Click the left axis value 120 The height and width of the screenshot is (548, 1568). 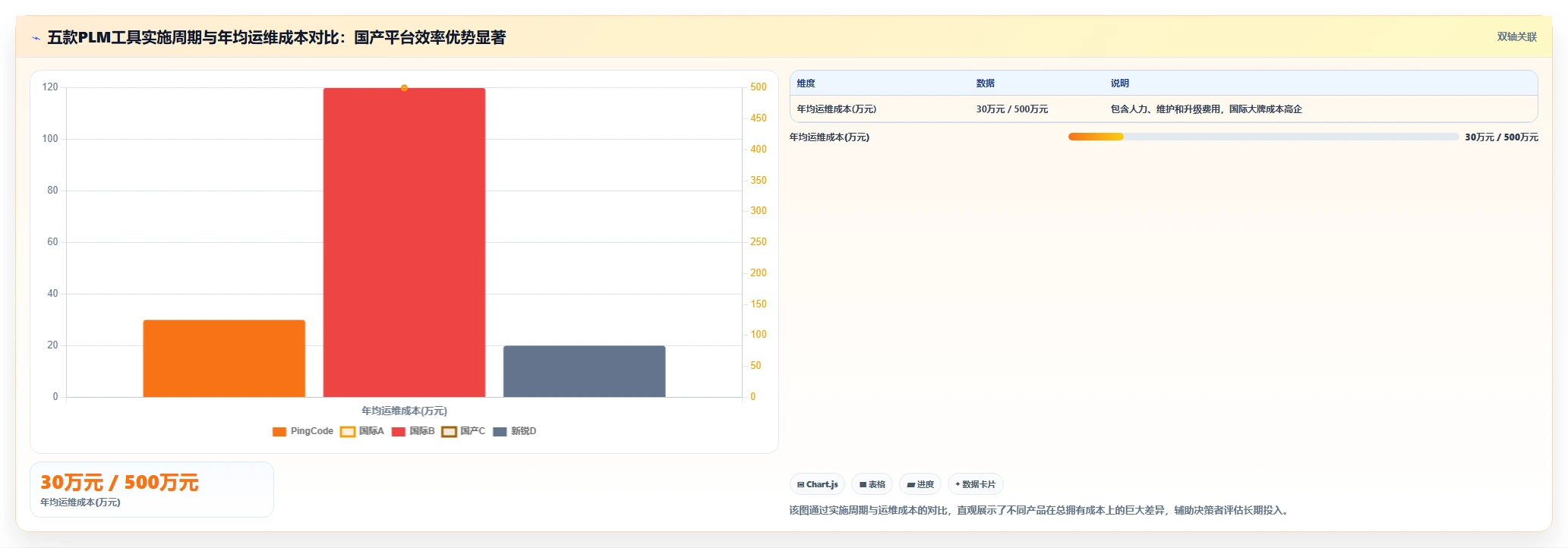(x=50, y=87)
